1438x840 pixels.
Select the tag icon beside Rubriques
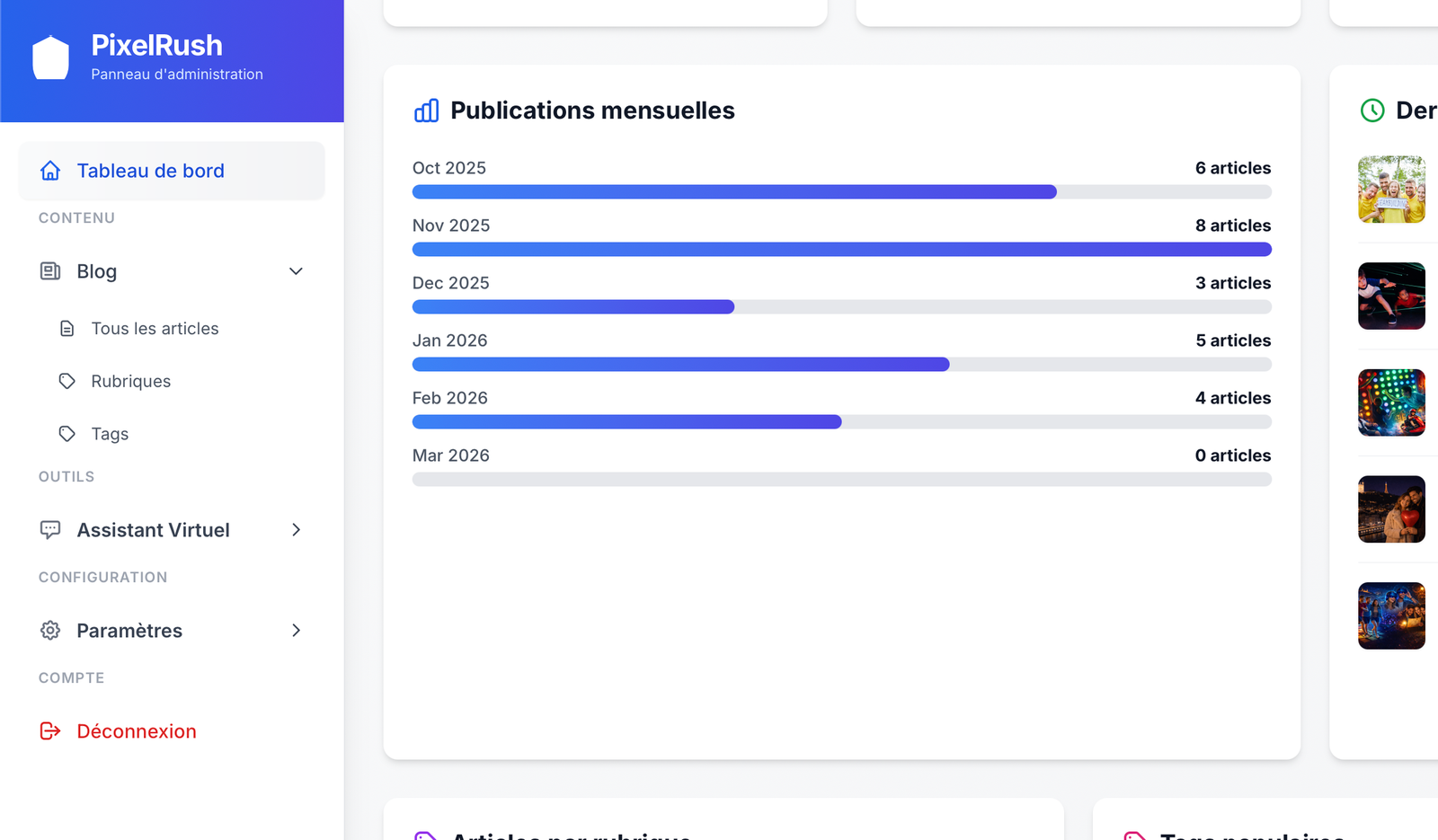tap(67, 381)
